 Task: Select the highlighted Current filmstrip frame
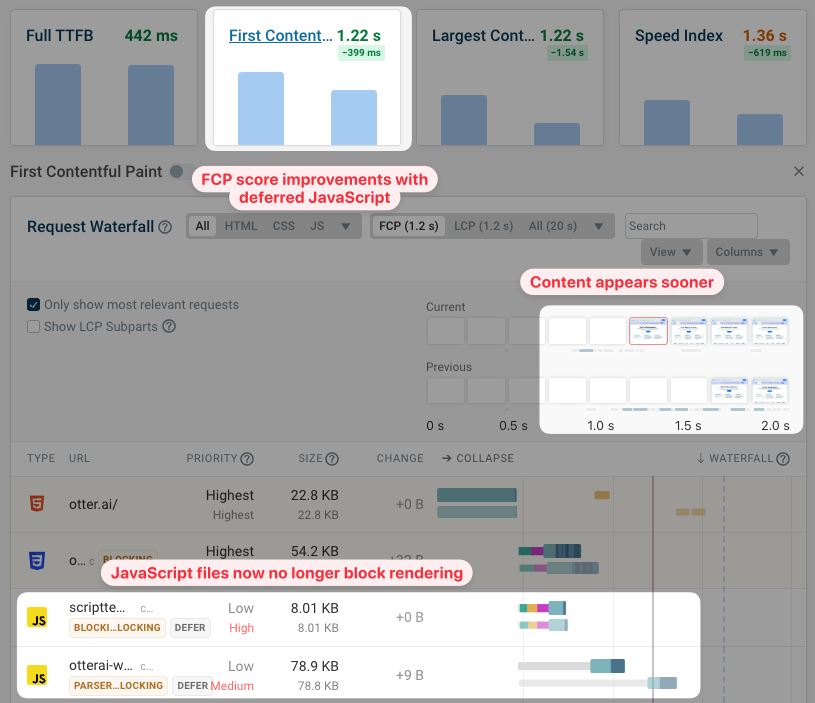648,331
